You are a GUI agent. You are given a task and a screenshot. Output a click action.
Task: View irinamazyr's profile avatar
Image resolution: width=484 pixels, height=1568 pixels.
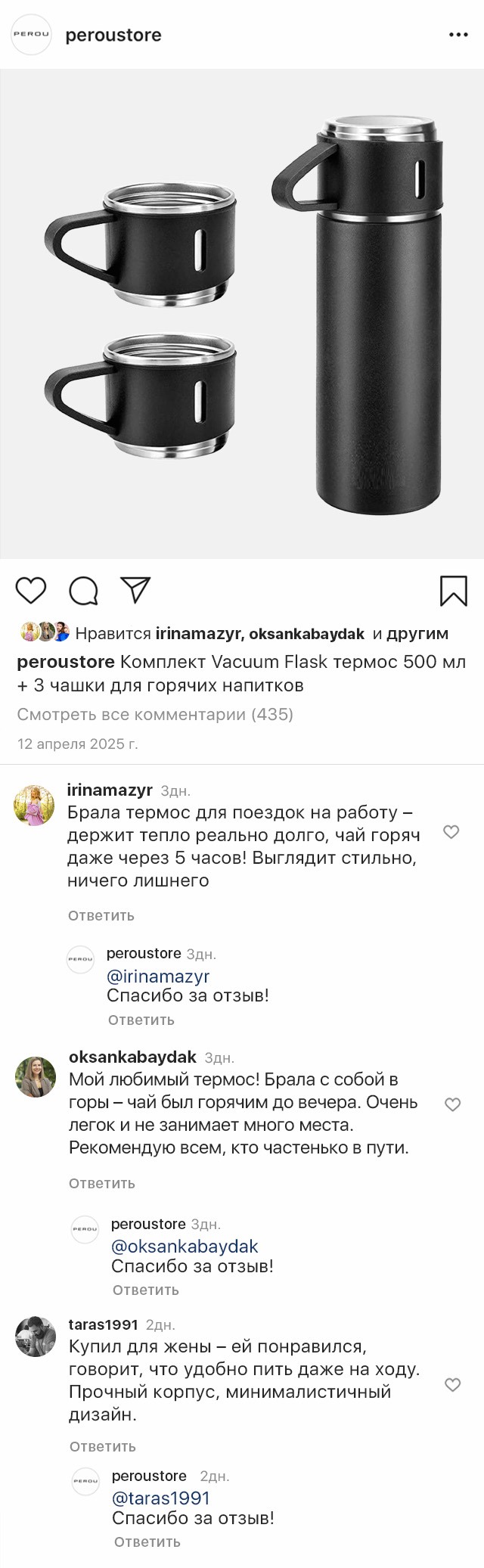[x=35, y=806]
